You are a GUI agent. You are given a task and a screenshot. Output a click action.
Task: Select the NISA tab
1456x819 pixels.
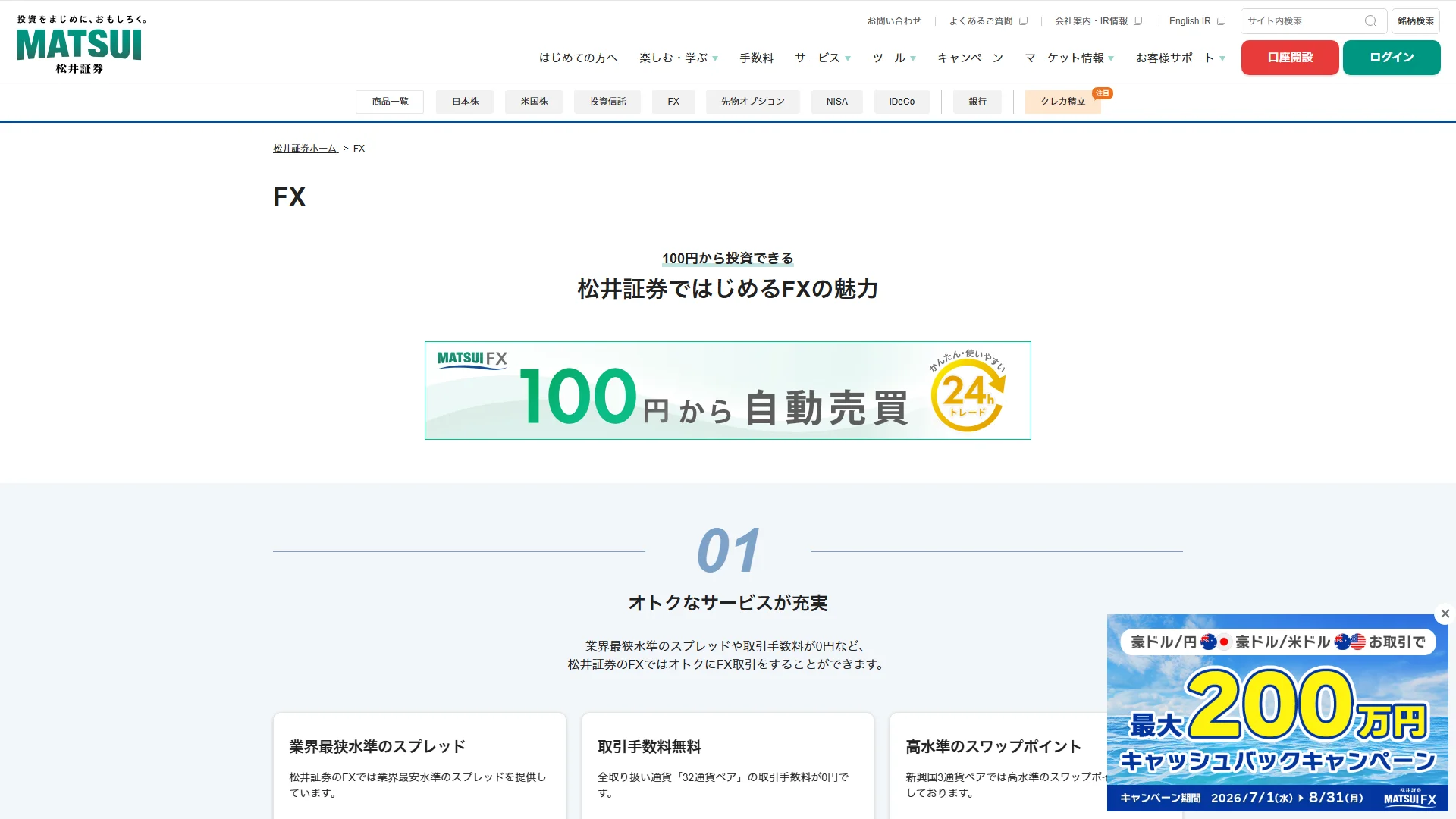pyautogui.click(x=837, y=102)
